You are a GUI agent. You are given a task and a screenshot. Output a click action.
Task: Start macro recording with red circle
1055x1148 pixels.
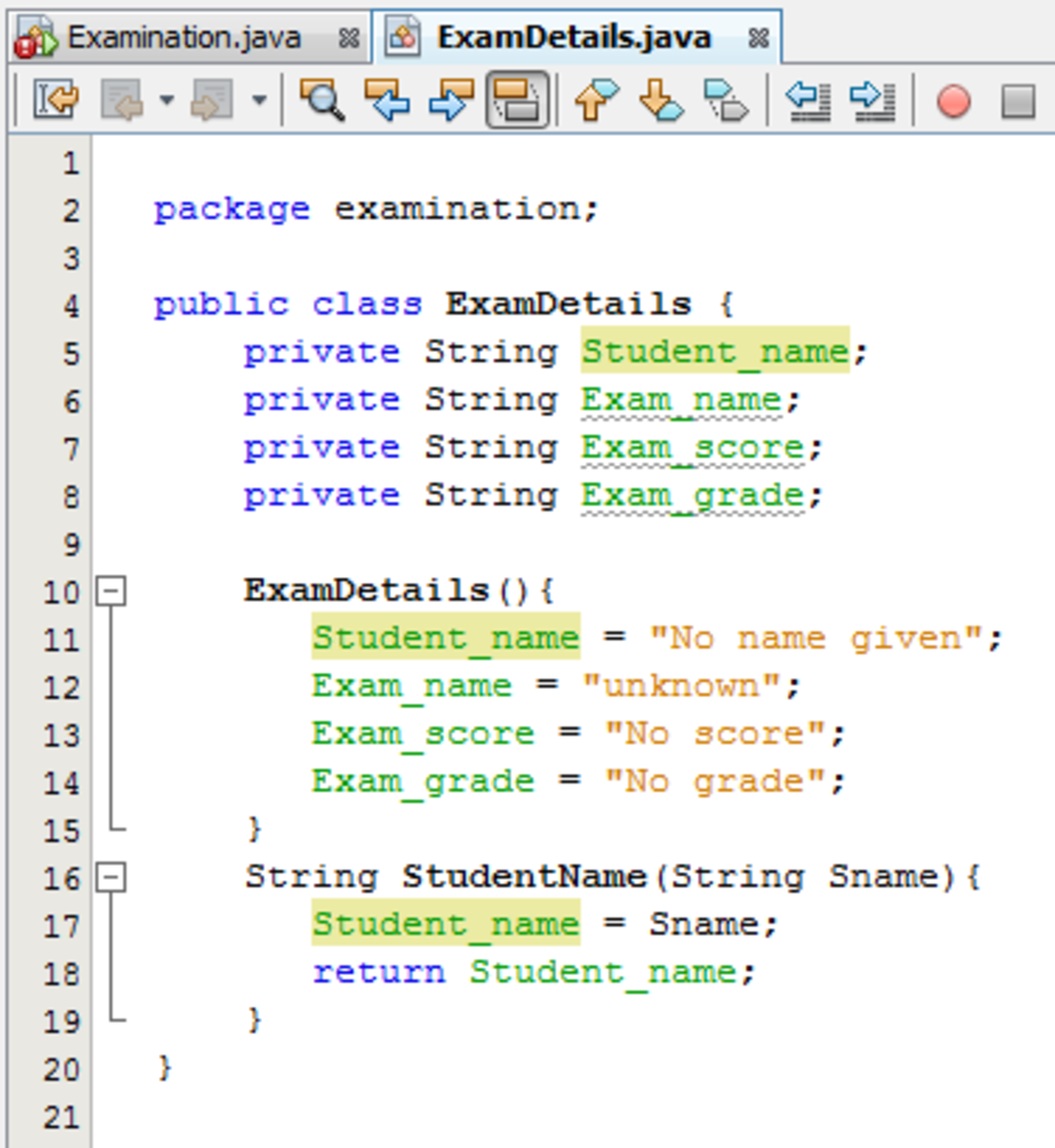(x=953, y=100)
